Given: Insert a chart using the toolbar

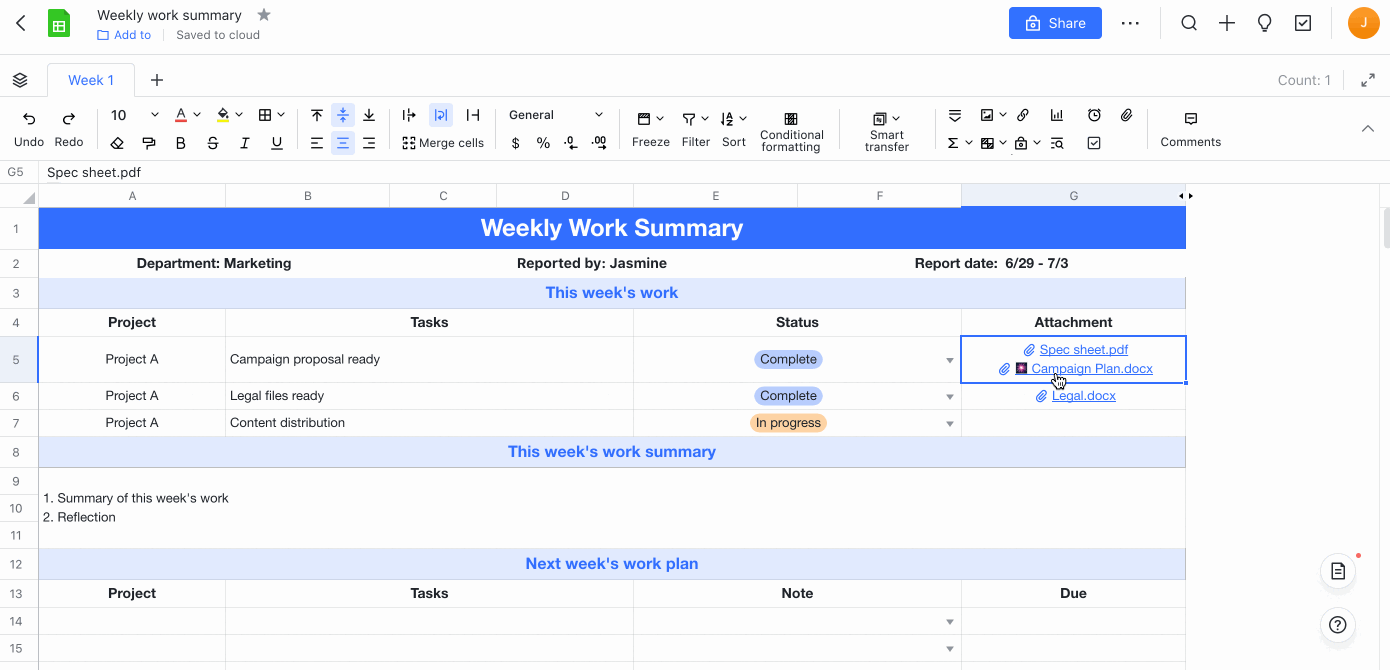Looking at the screenshot, I should [x=1057, y=115].
